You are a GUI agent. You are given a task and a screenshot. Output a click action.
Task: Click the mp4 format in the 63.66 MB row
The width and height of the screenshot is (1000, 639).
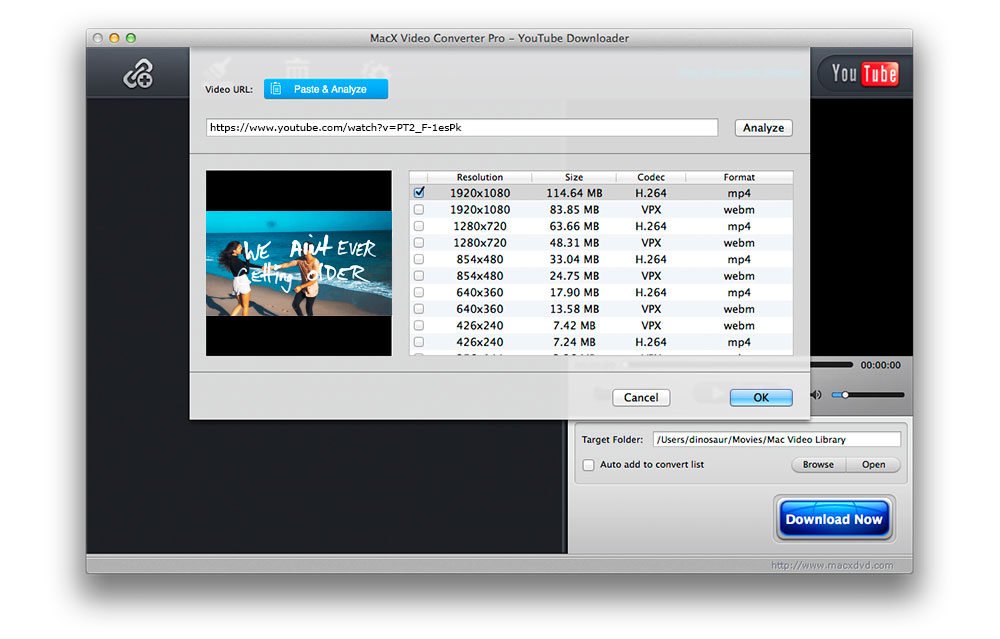739,226
